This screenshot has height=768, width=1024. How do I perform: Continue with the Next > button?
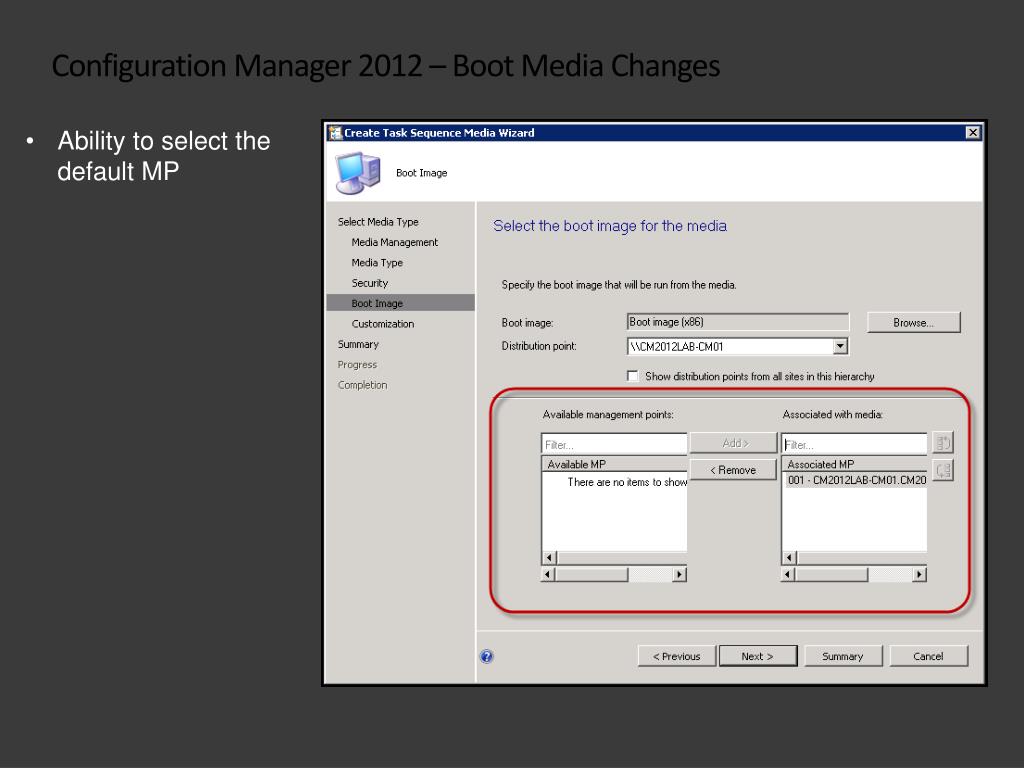point(758,656)
